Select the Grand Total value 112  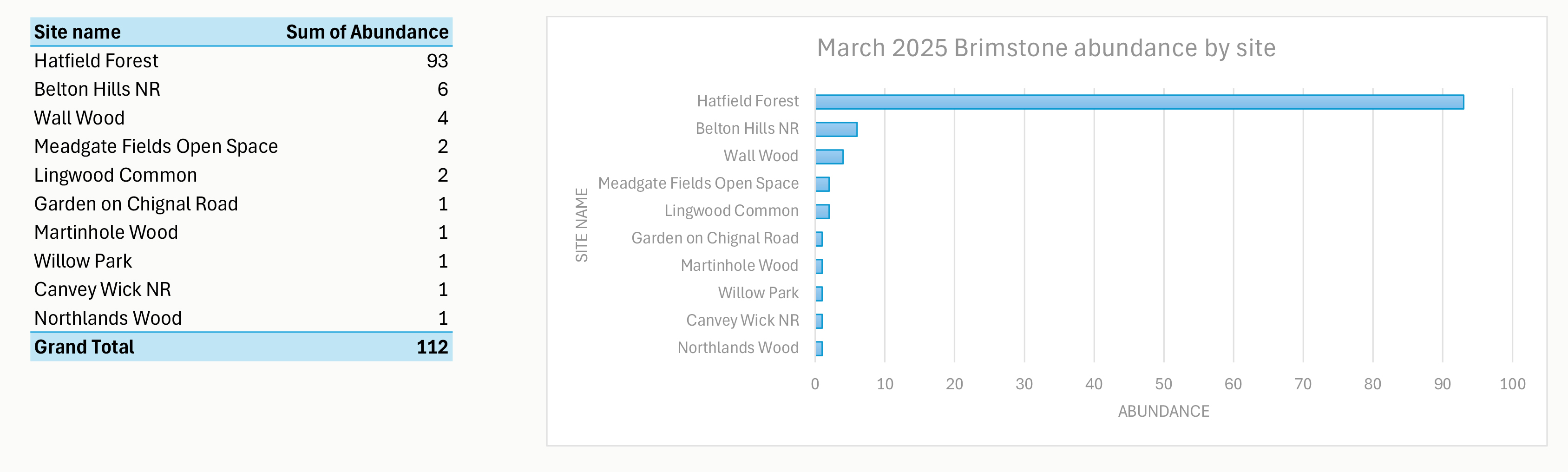[432, 347]
